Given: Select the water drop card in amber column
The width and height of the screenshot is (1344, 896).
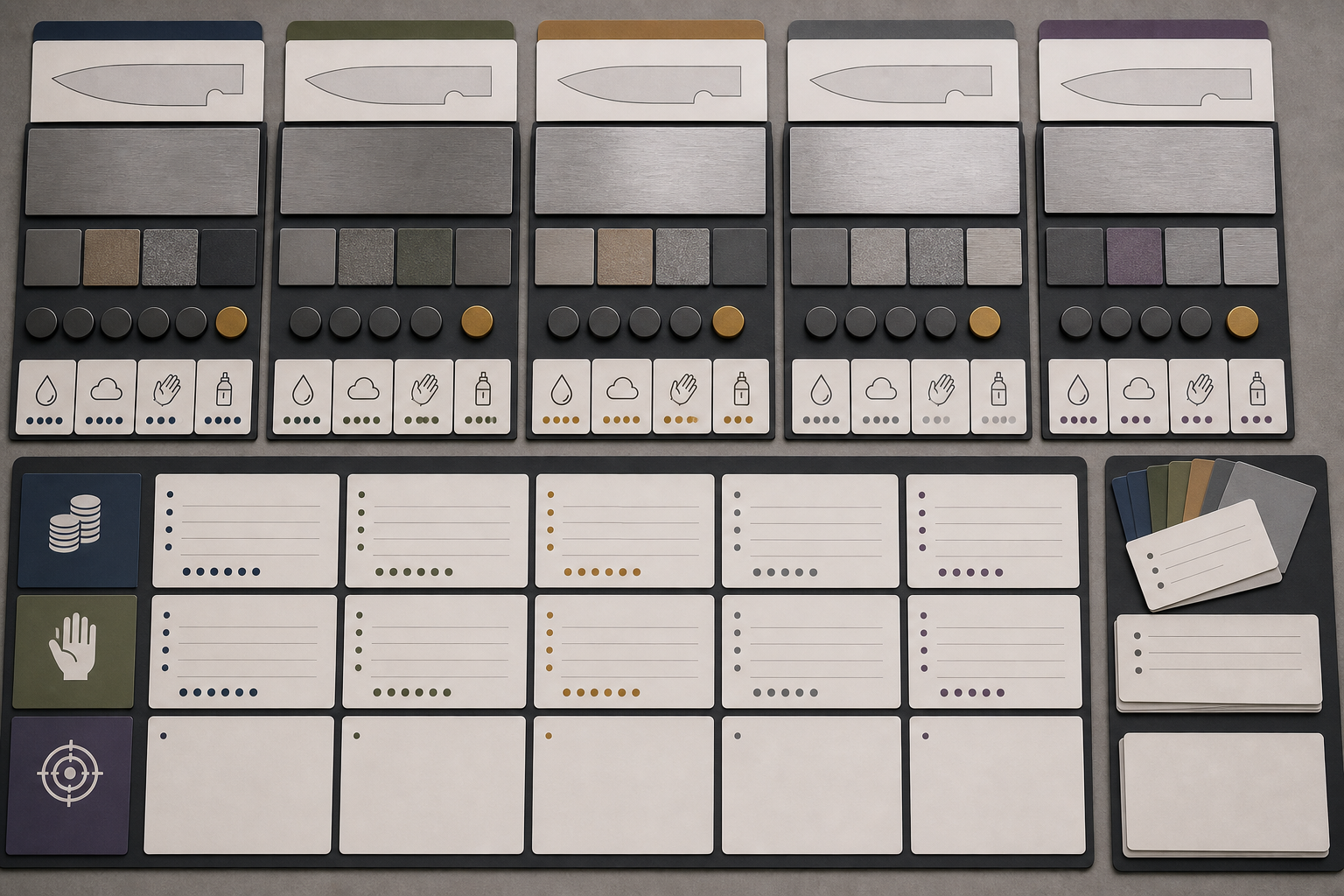Looking at the screenshot, I should (x=561, y=396).
